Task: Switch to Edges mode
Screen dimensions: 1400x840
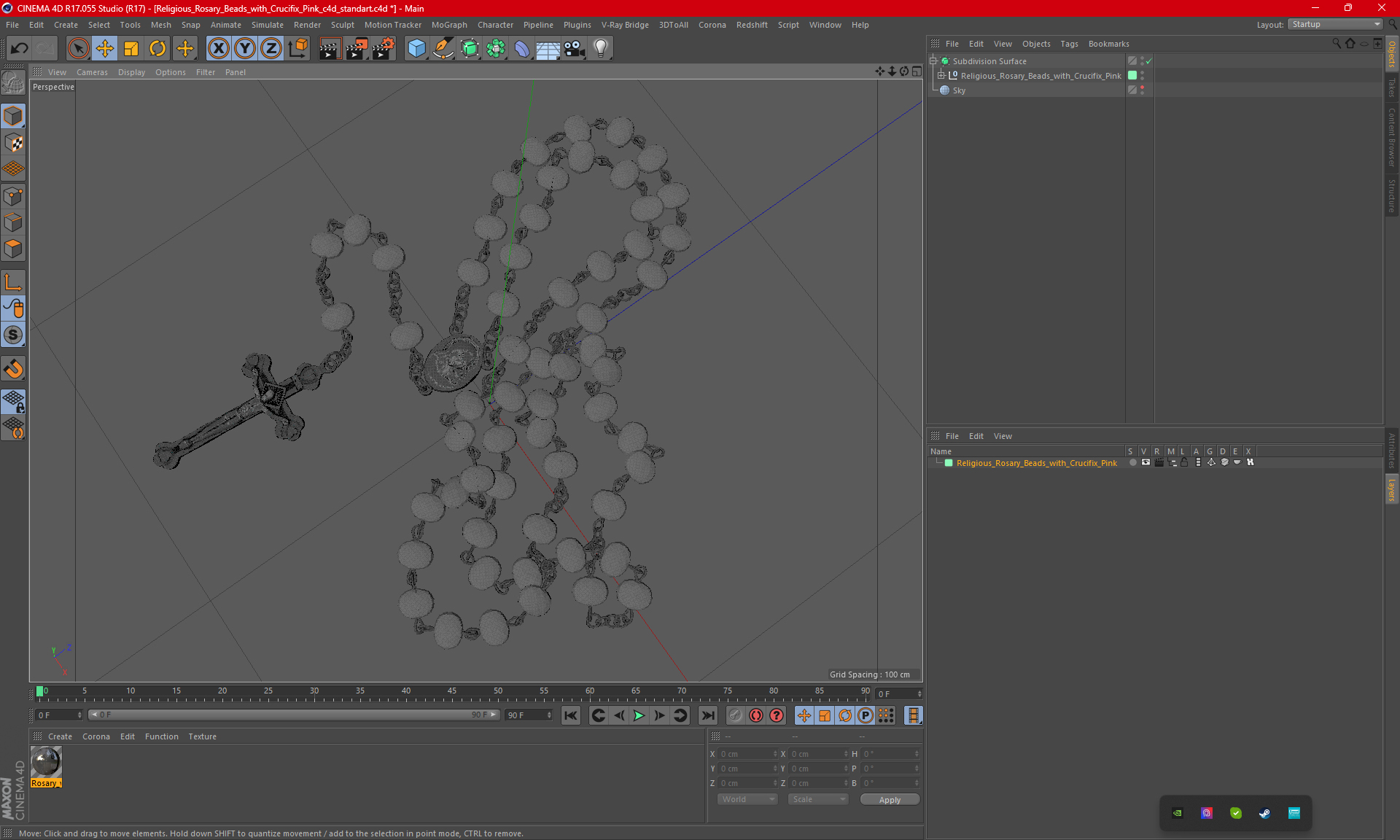Action: tap(13, 222)
